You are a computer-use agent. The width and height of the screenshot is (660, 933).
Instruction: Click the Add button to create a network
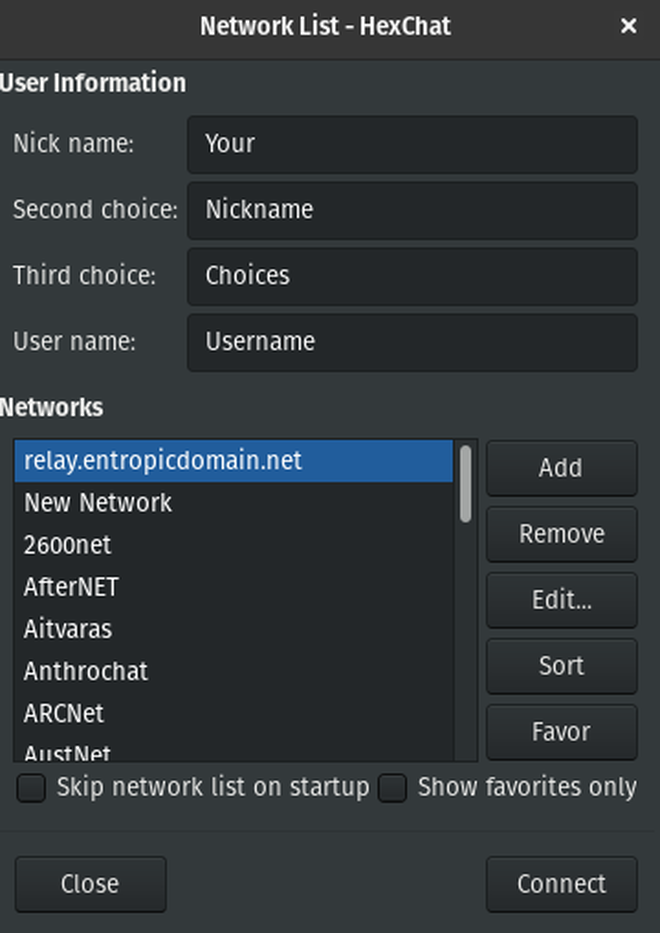pos(561,468)
